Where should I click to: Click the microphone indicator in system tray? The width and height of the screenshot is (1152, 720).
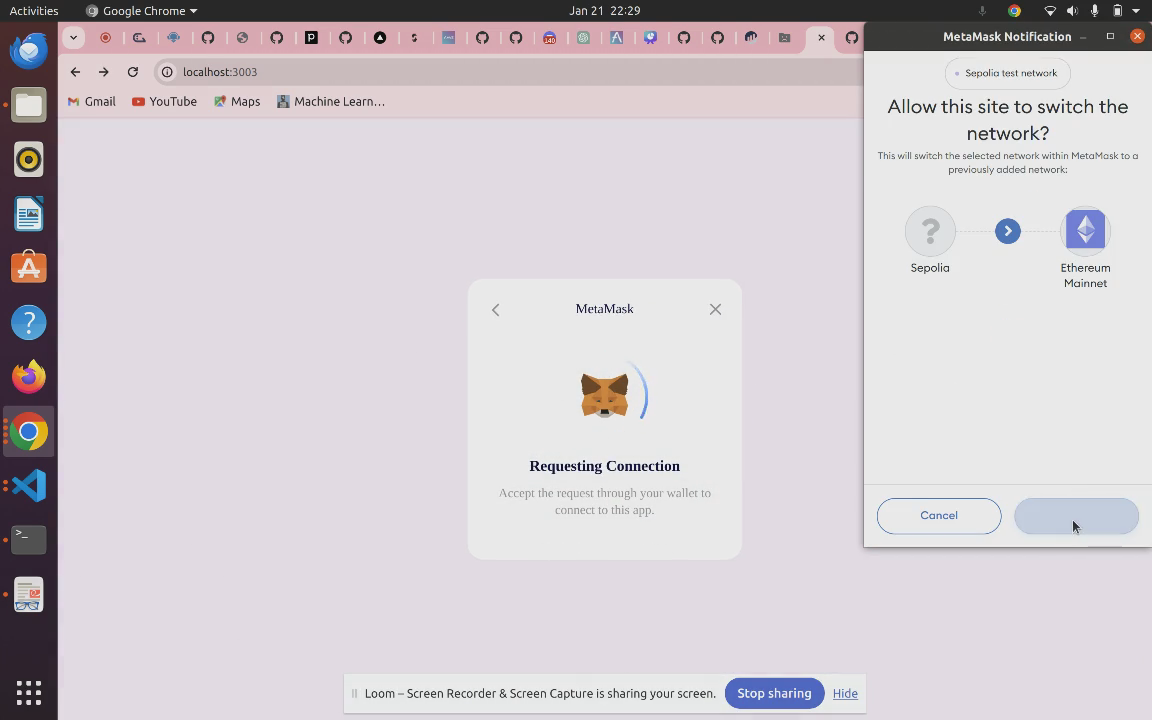[x=1094, y=10]
